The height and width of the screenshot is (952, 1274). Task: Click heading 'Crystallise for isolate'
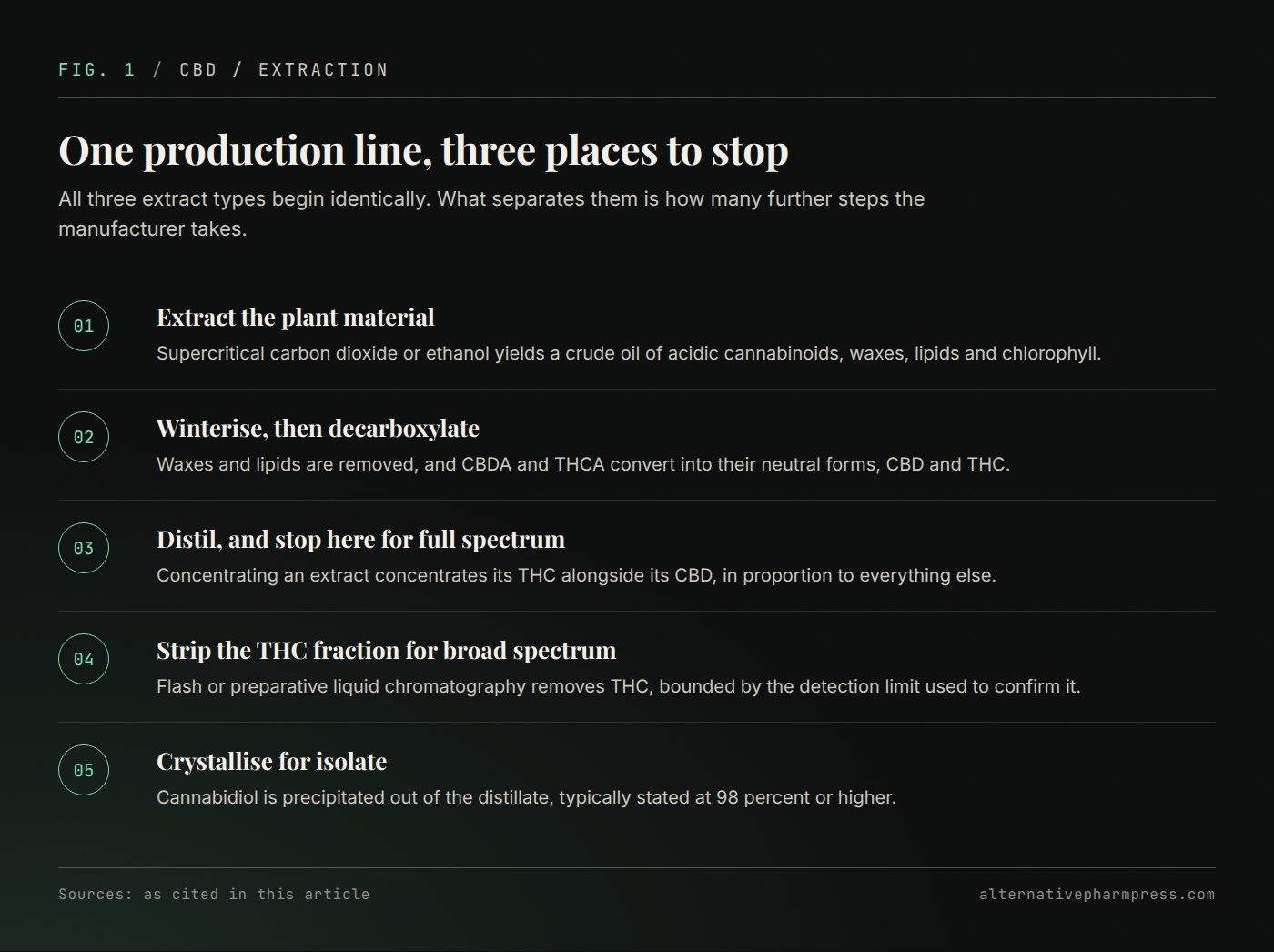(271, 762)
